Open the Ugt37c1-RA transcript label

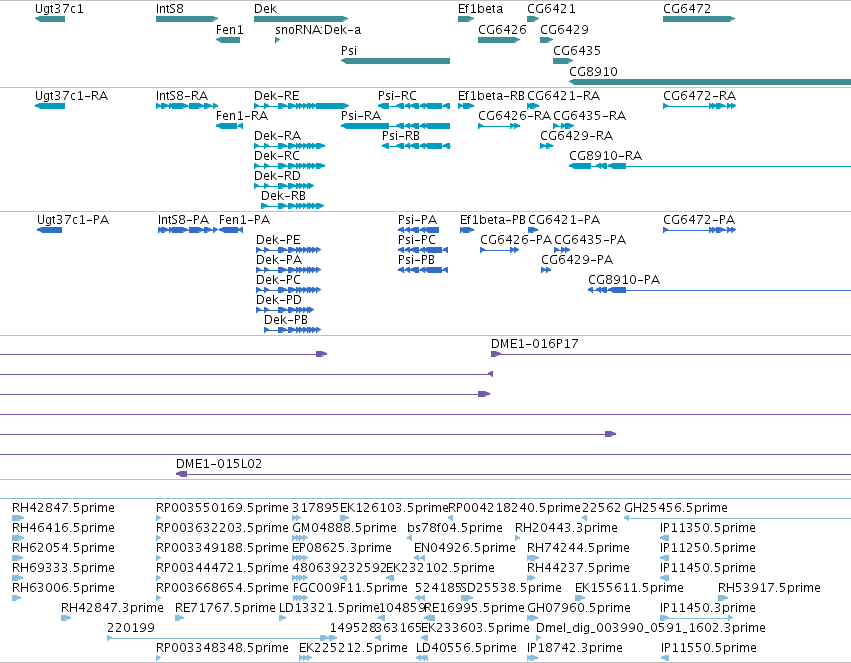(x=71, y=96)
